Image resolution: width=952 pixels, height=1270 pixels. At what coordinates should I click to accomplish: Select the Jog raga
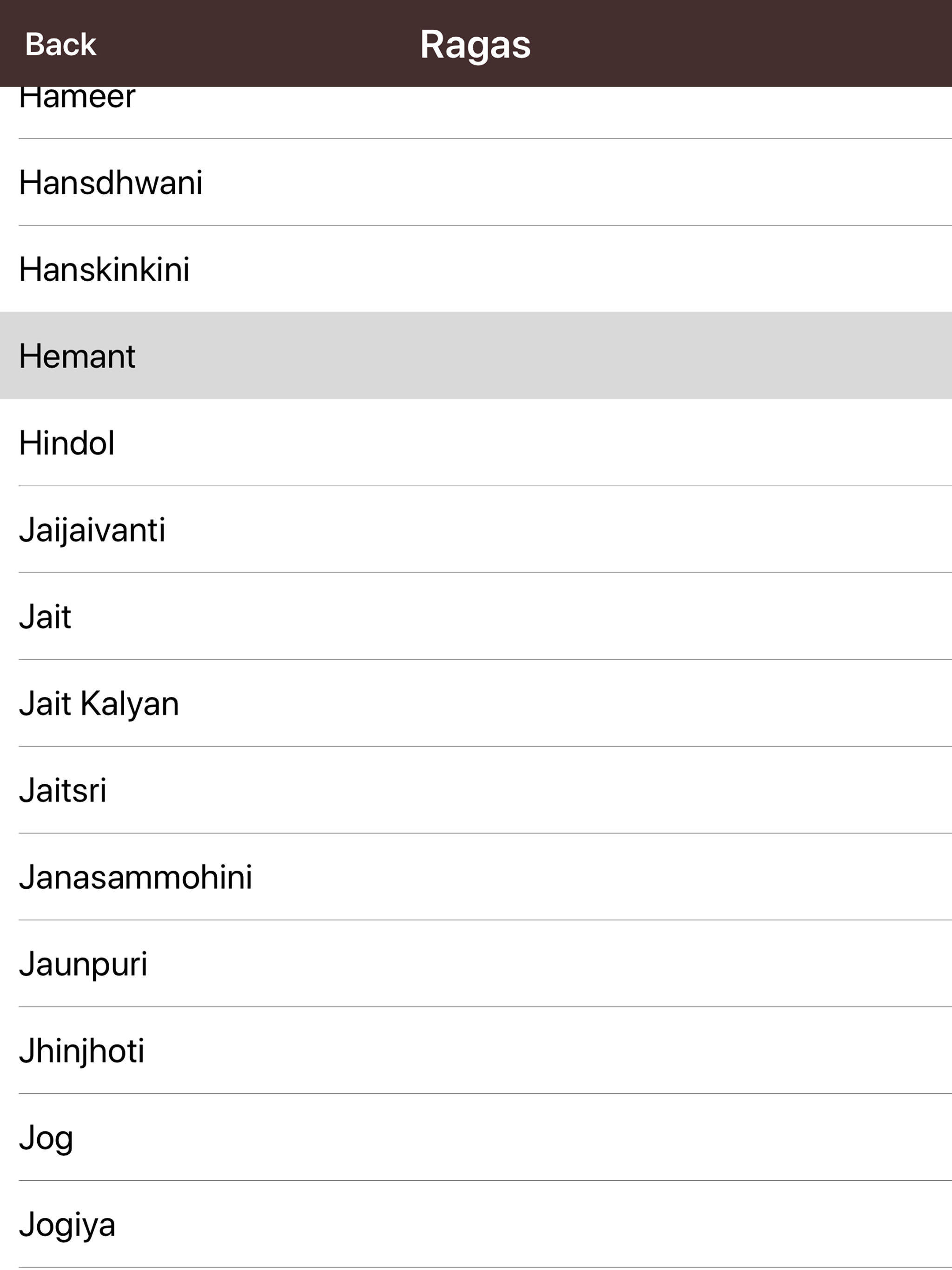tap(46, 1138)
